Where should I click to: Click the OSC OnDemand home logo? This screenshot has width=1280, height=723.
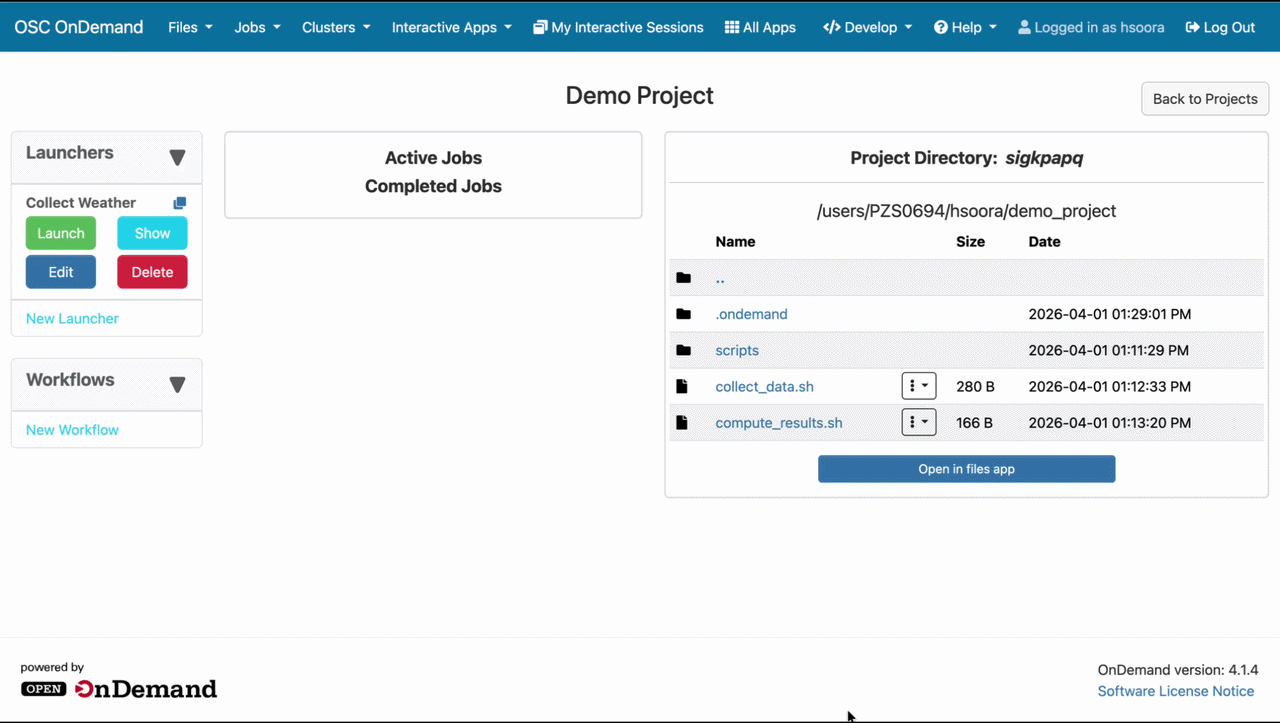[x=79, y=27]
